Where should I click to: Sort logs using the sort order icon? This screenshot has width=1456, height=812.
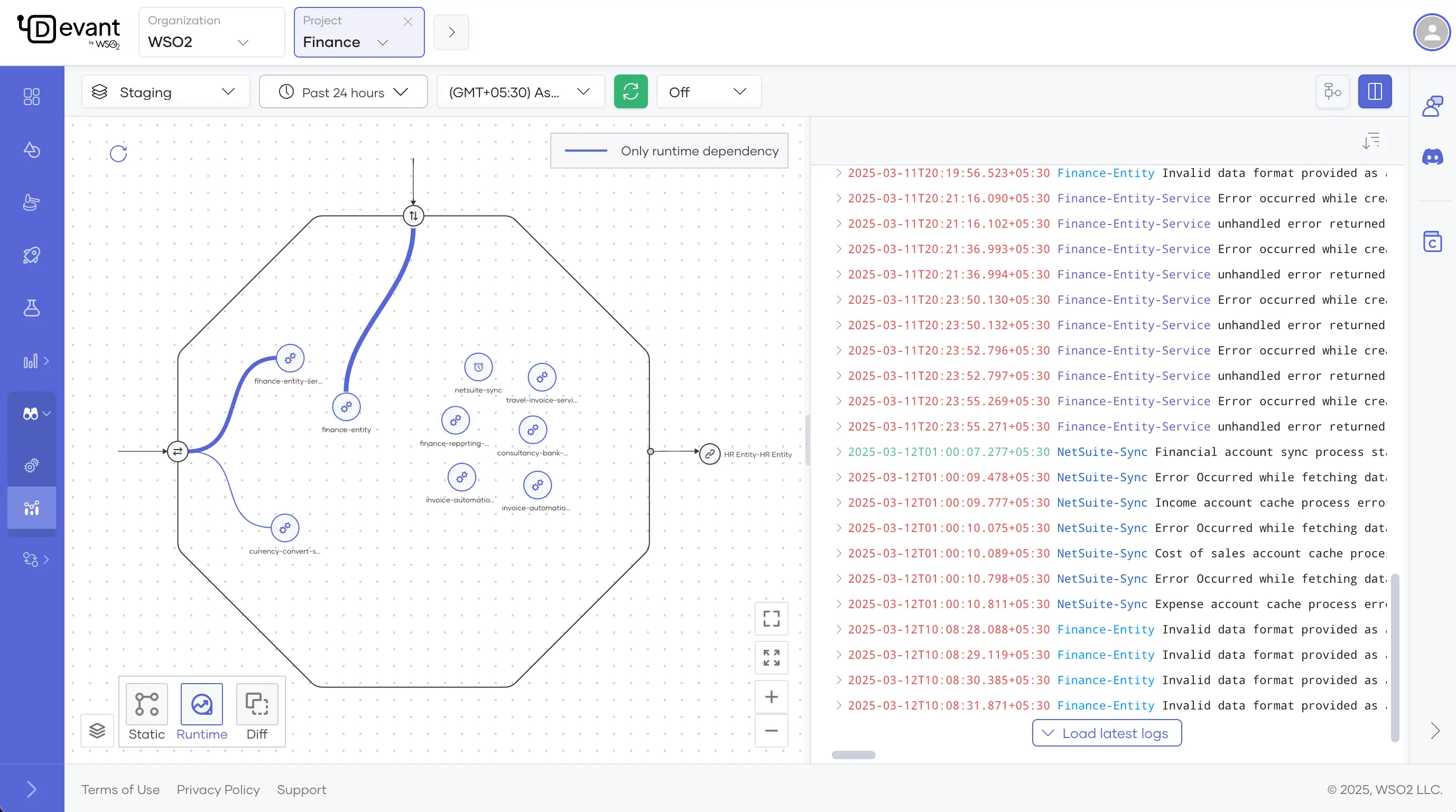coord(1371,141)
